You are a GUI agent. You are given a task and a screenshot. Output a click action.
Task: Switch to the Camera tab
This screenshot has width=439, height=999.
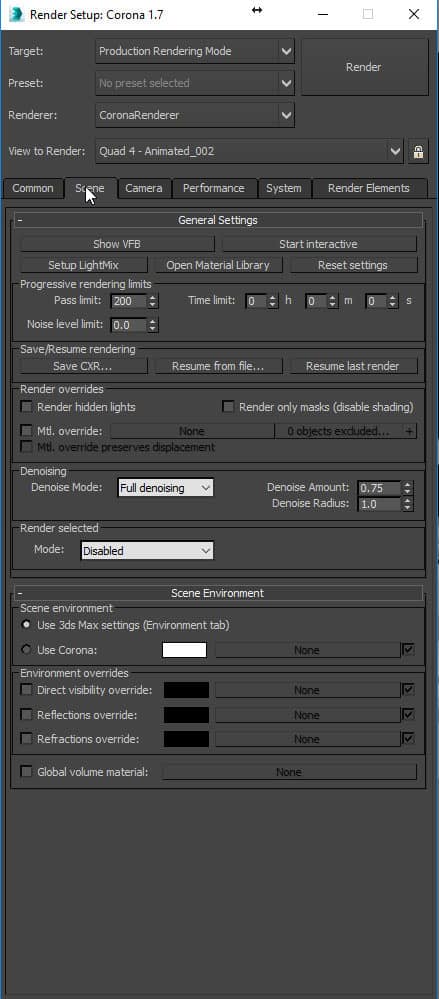(x=144, y=189)
